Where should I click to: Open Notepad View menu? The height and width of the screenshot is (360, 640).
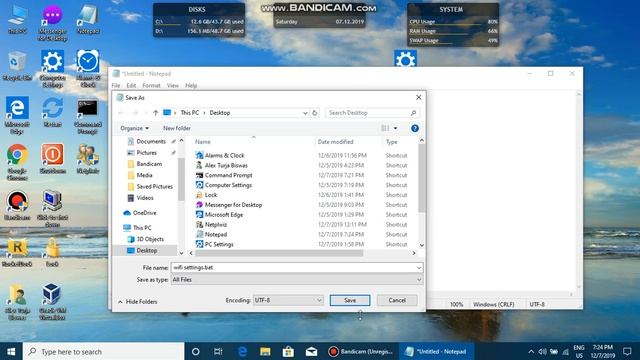173,85
